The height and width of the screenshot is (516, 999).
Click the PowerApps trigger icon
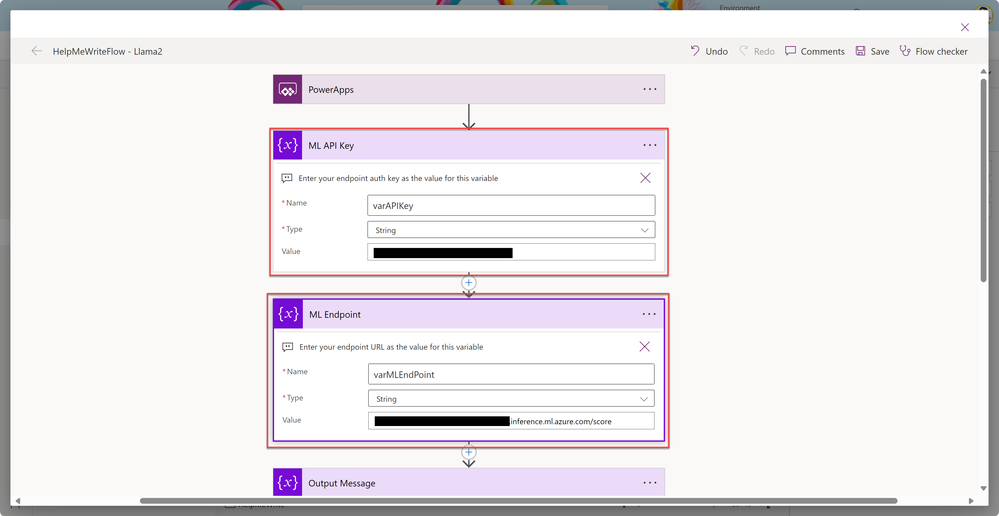(288, 89)
